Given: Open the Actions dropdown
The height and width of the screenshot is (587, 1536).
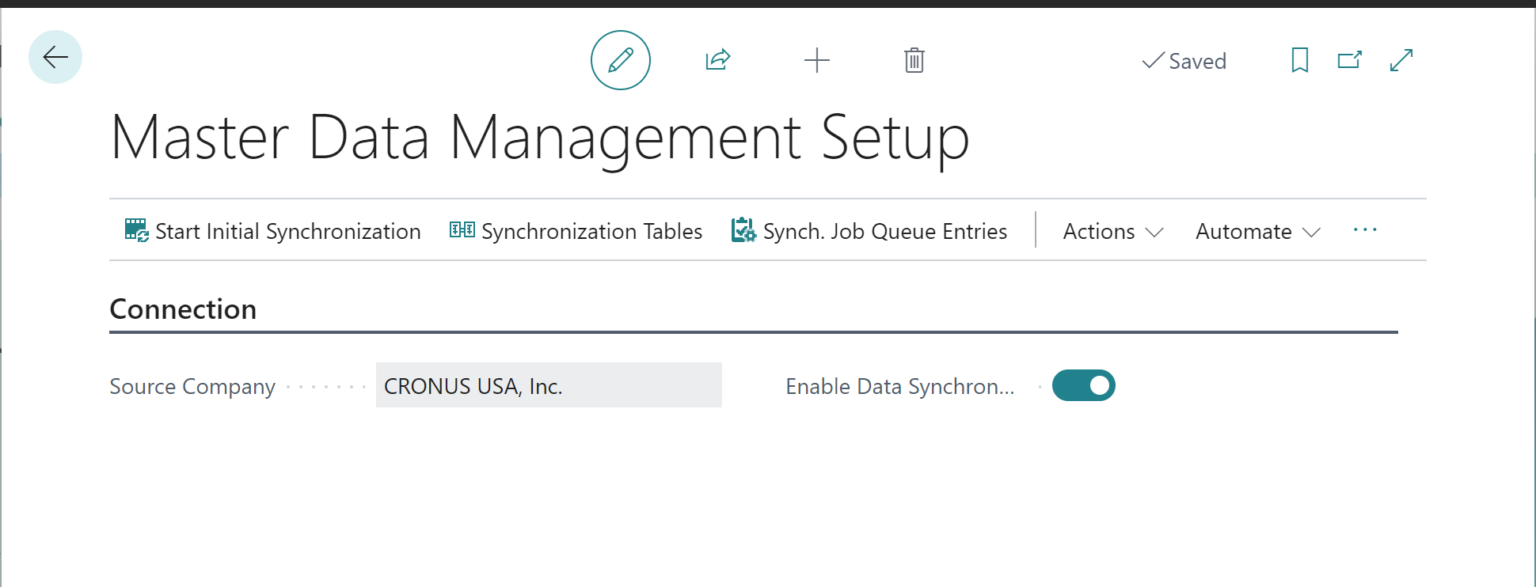Looking at the screenshot, I should click(1111, 231).
